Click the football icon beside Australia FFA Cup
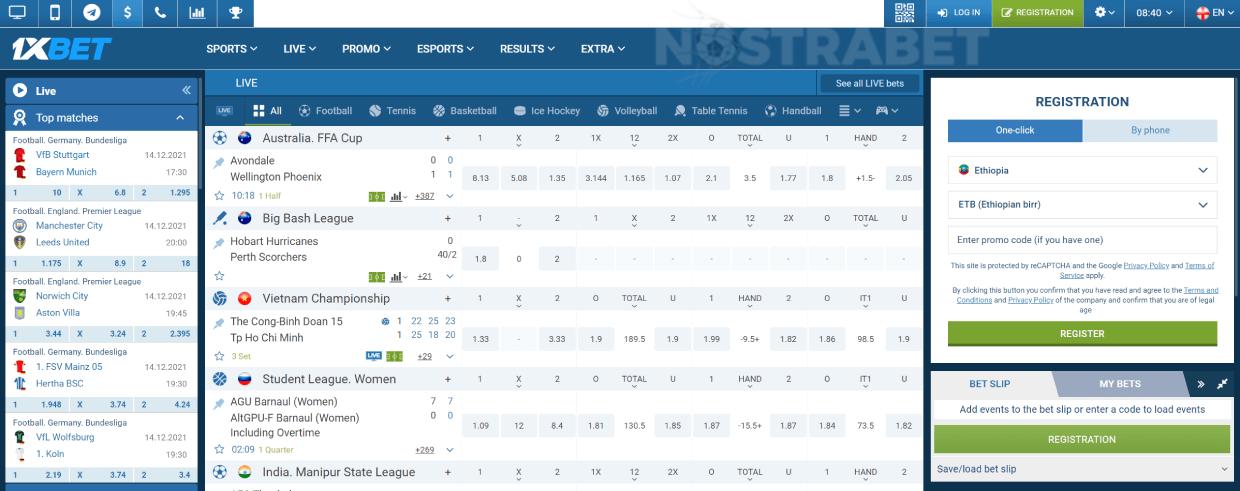Screen dimensions: 1240x491 (x=220, y=138)
